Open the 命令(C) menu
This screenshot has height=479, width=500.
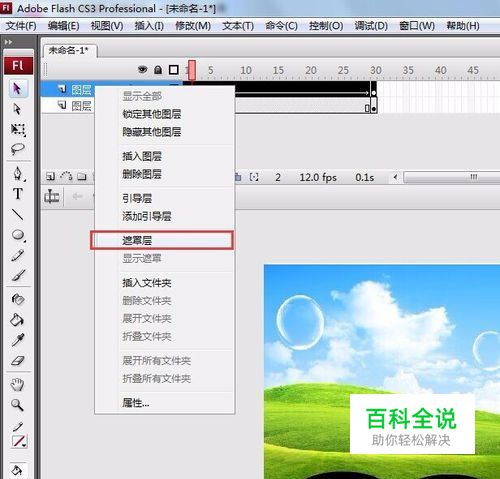[x=281, y=26]
